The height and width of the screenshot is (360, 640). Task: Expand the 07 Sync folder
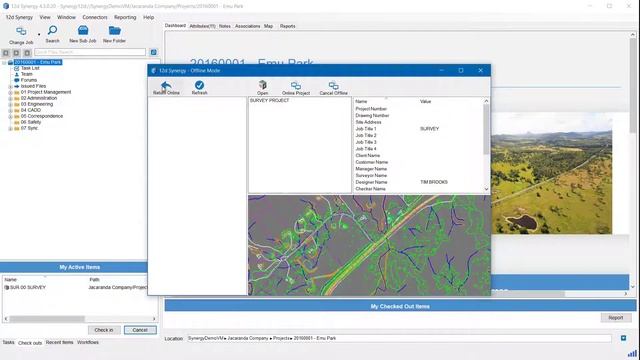click(11, 129)
